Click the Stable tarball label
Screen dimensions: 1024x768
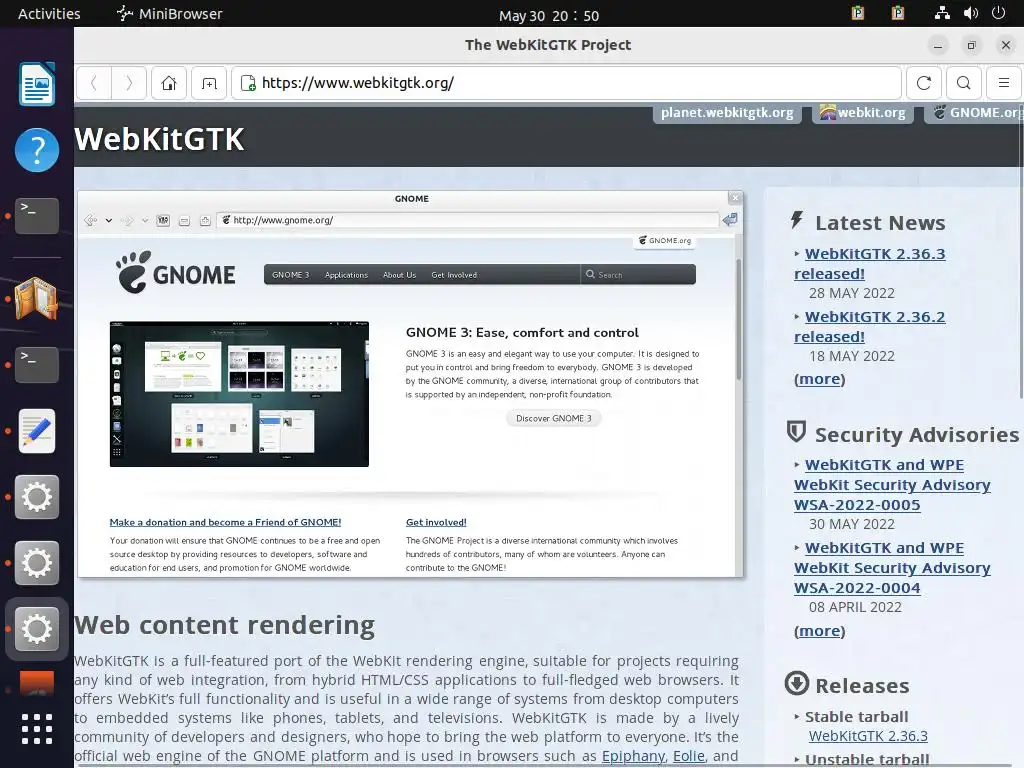pos(856,716)
